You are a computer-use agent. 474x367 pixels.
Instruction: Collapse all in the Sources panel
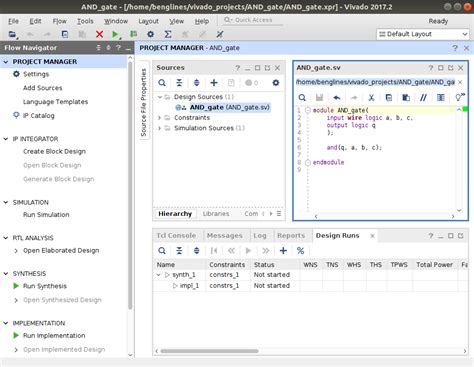(179, 83)
